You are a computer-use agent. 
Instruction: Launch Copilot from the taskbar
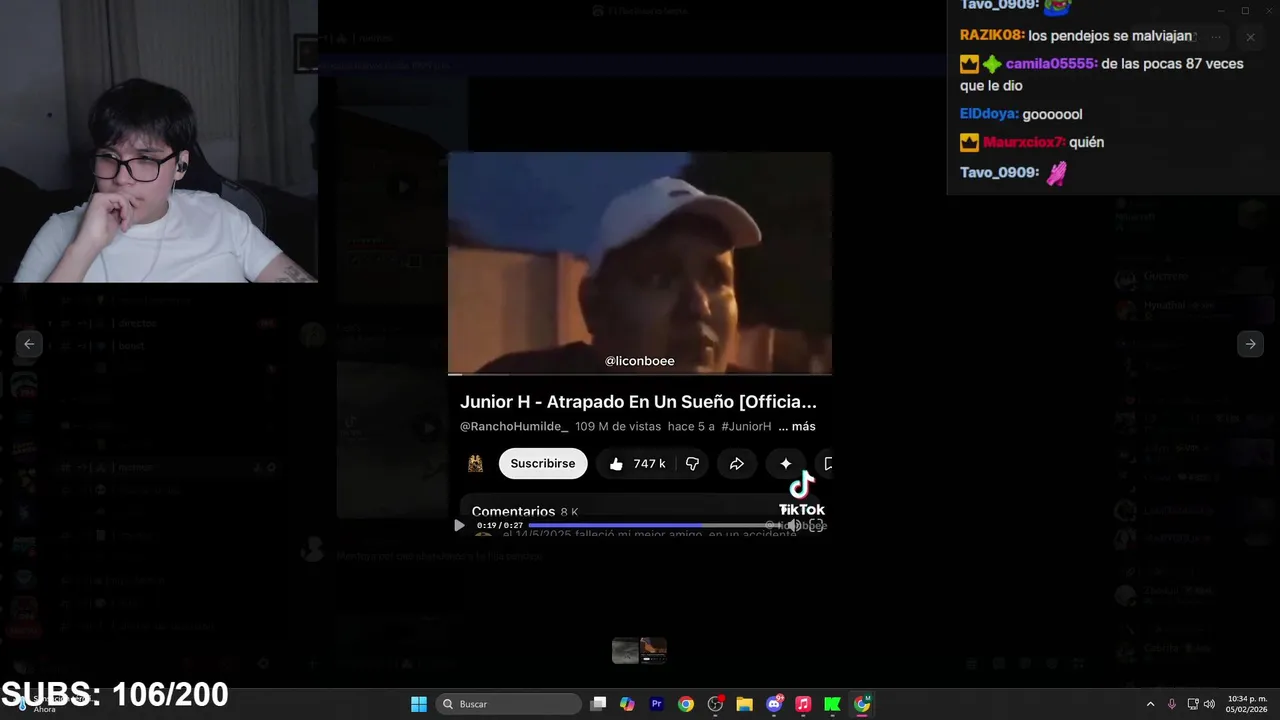pos(627,704)
